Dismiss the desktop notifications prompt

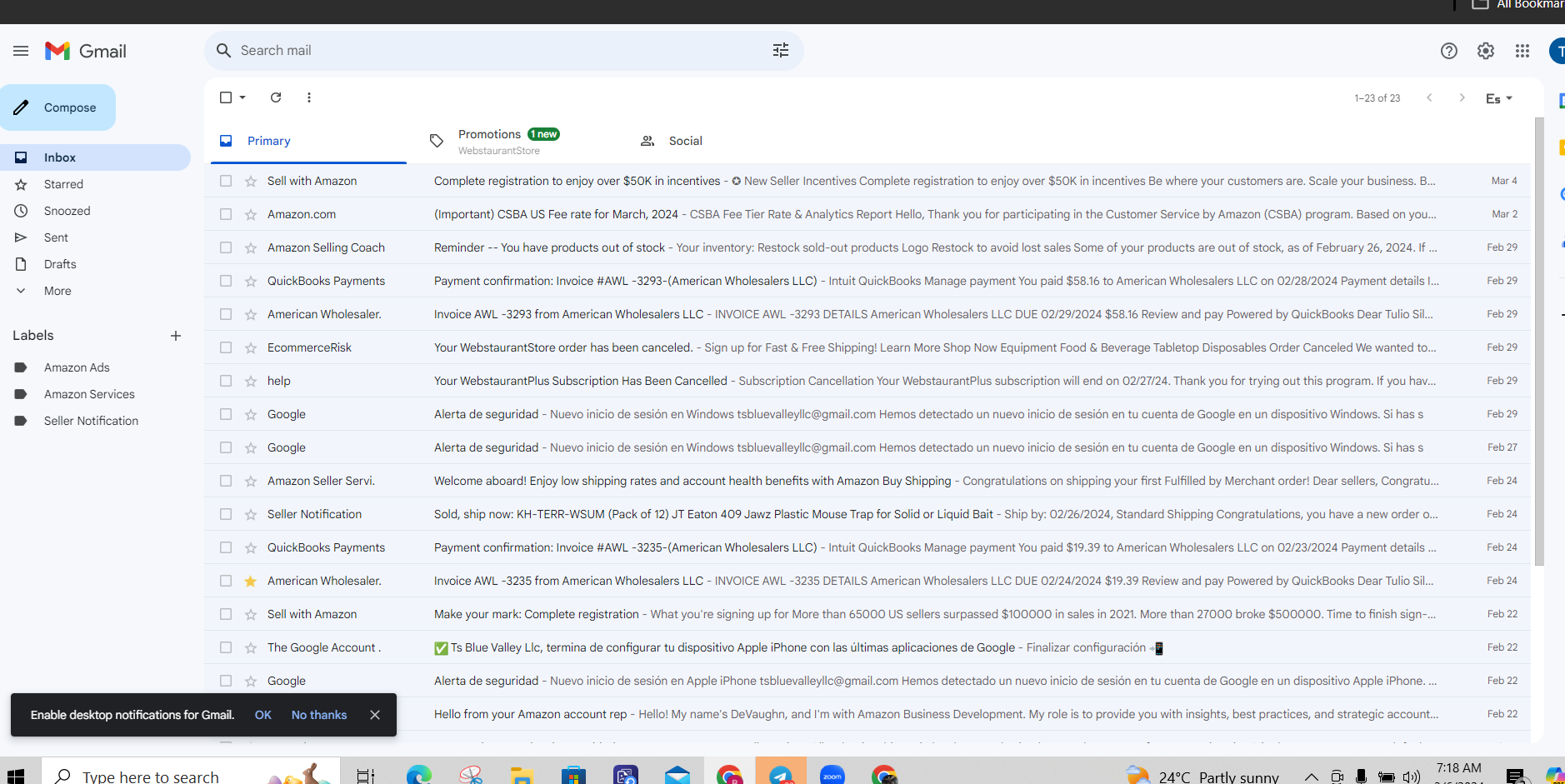click(x=375, y=715)
